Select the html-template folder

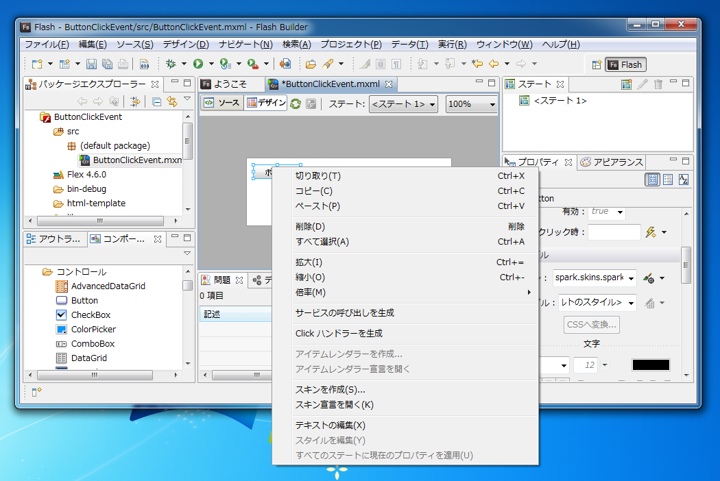(x=90, y=203)
